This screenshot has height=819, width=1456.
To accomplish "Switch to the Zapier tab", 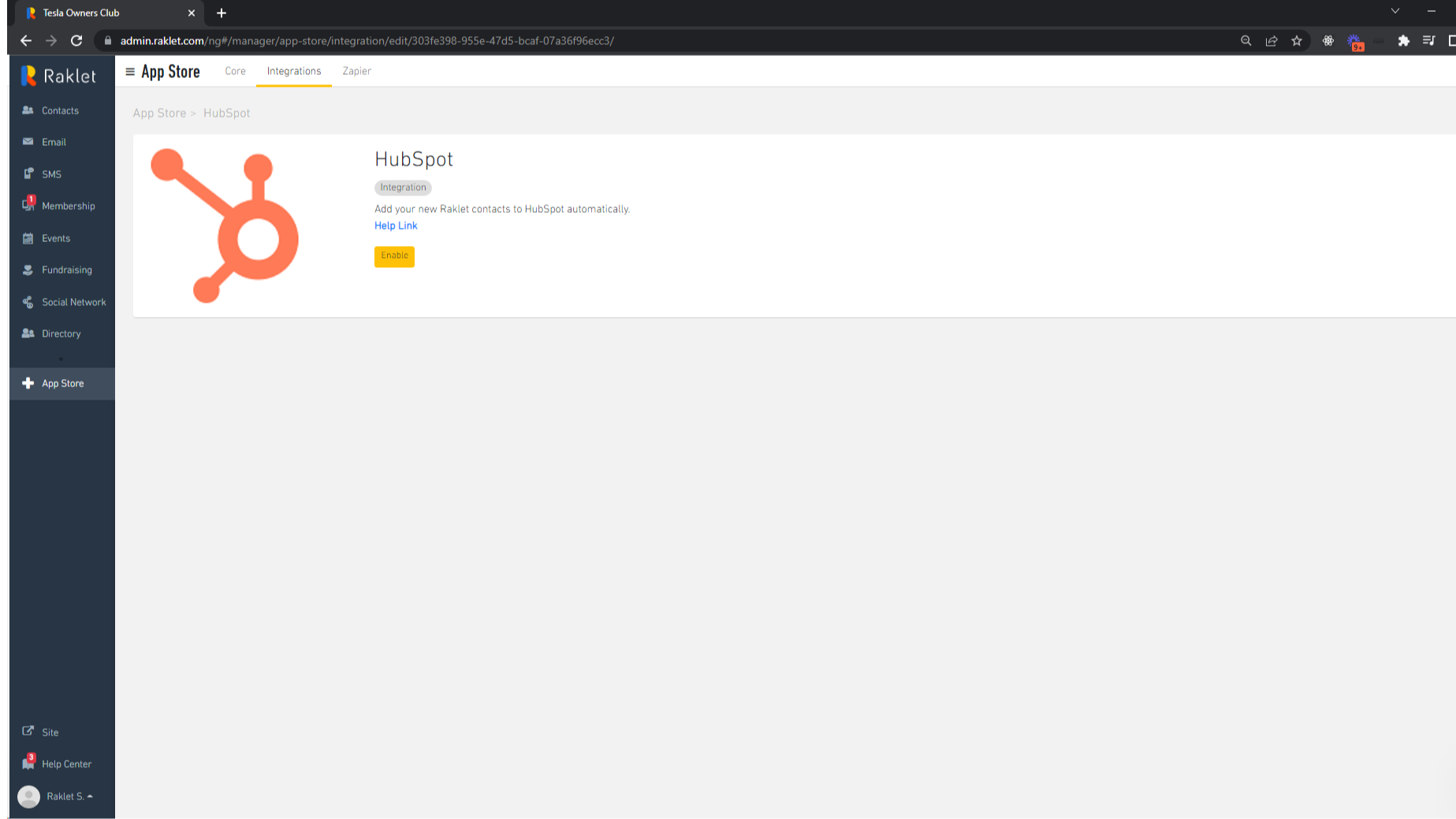I will (x=356, y=71).
